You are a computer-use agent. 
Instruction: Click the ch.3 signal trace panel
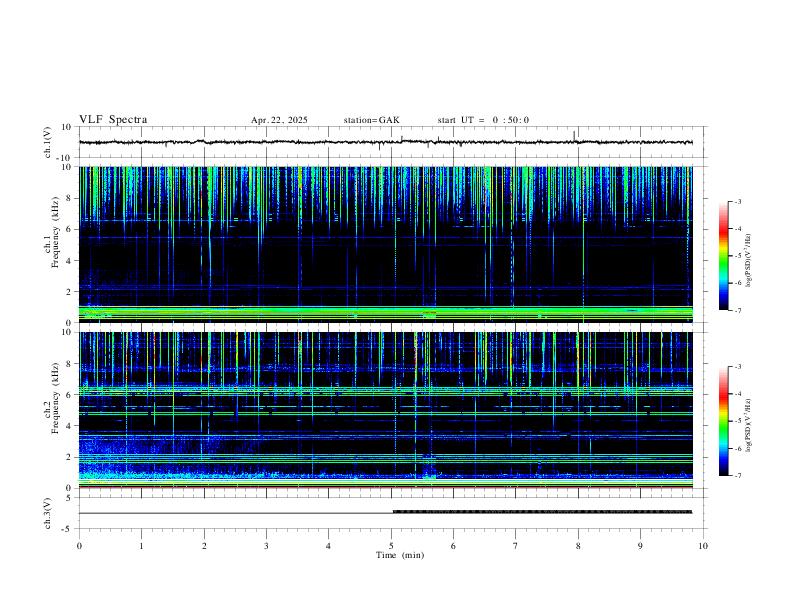point(393,513)
